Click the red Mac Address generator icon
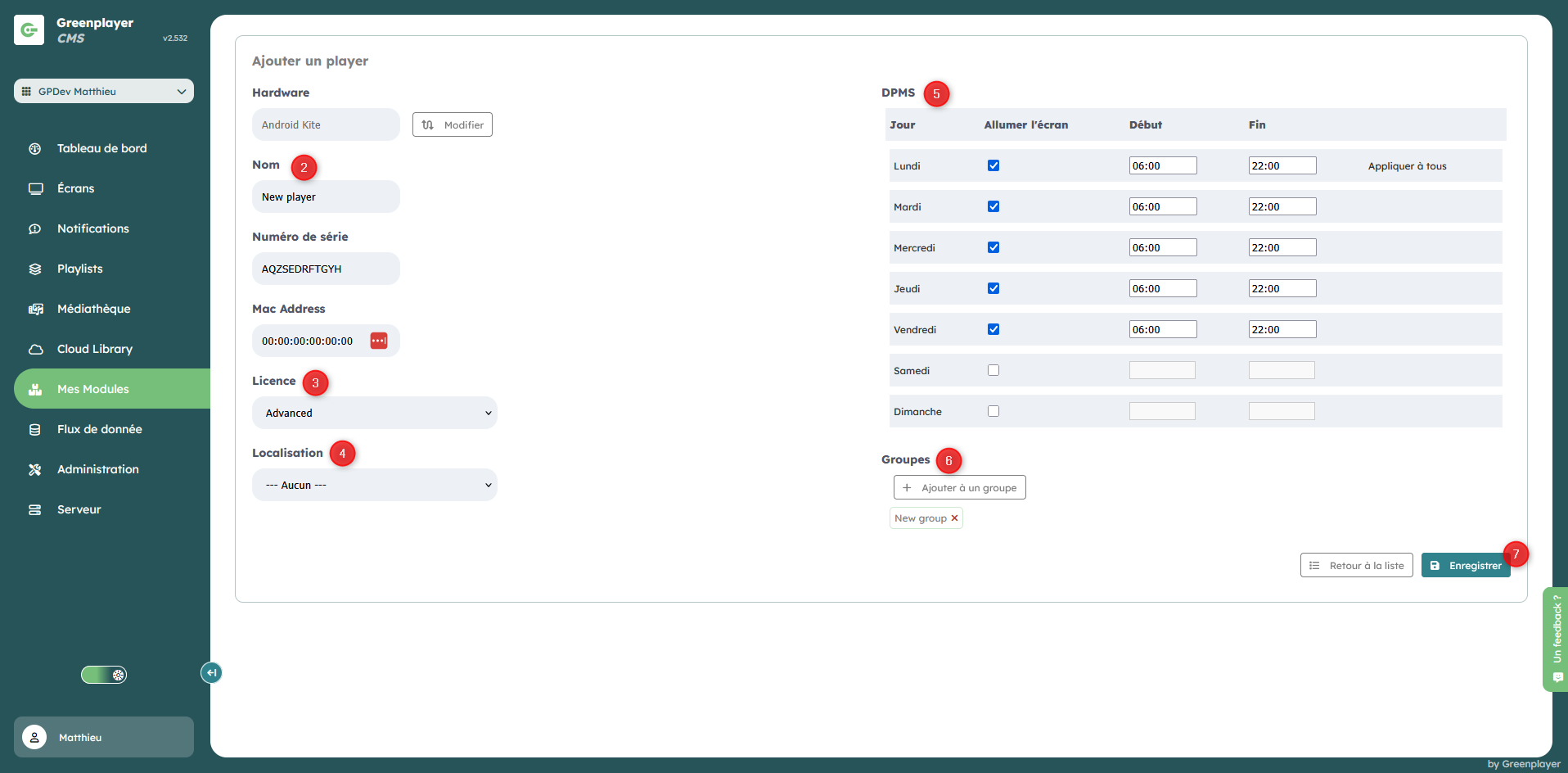Screen dimensions: 1568x773 (378, 341)
